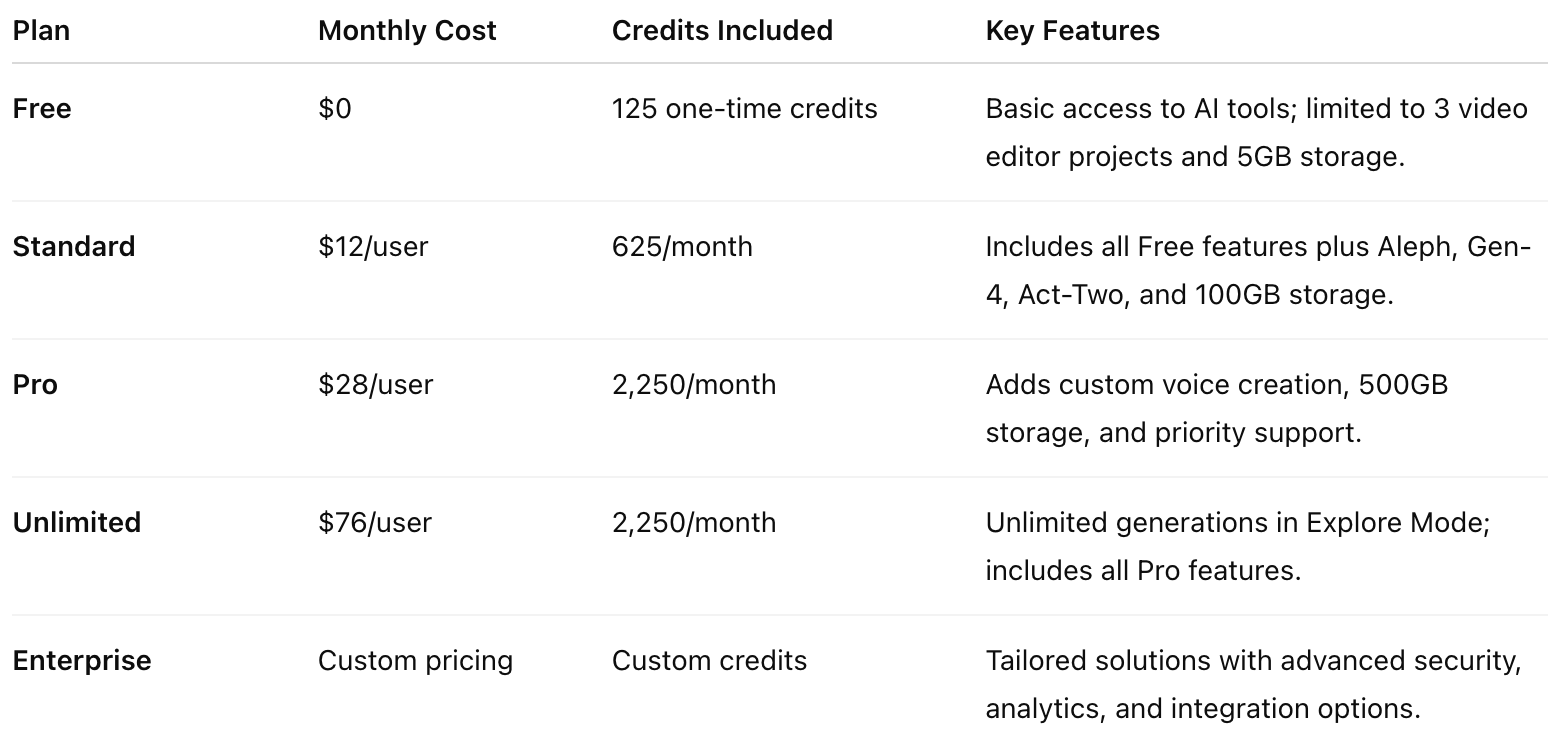
Task: Click the $0 monthly cost cell
Action: [x=335, y=108]
